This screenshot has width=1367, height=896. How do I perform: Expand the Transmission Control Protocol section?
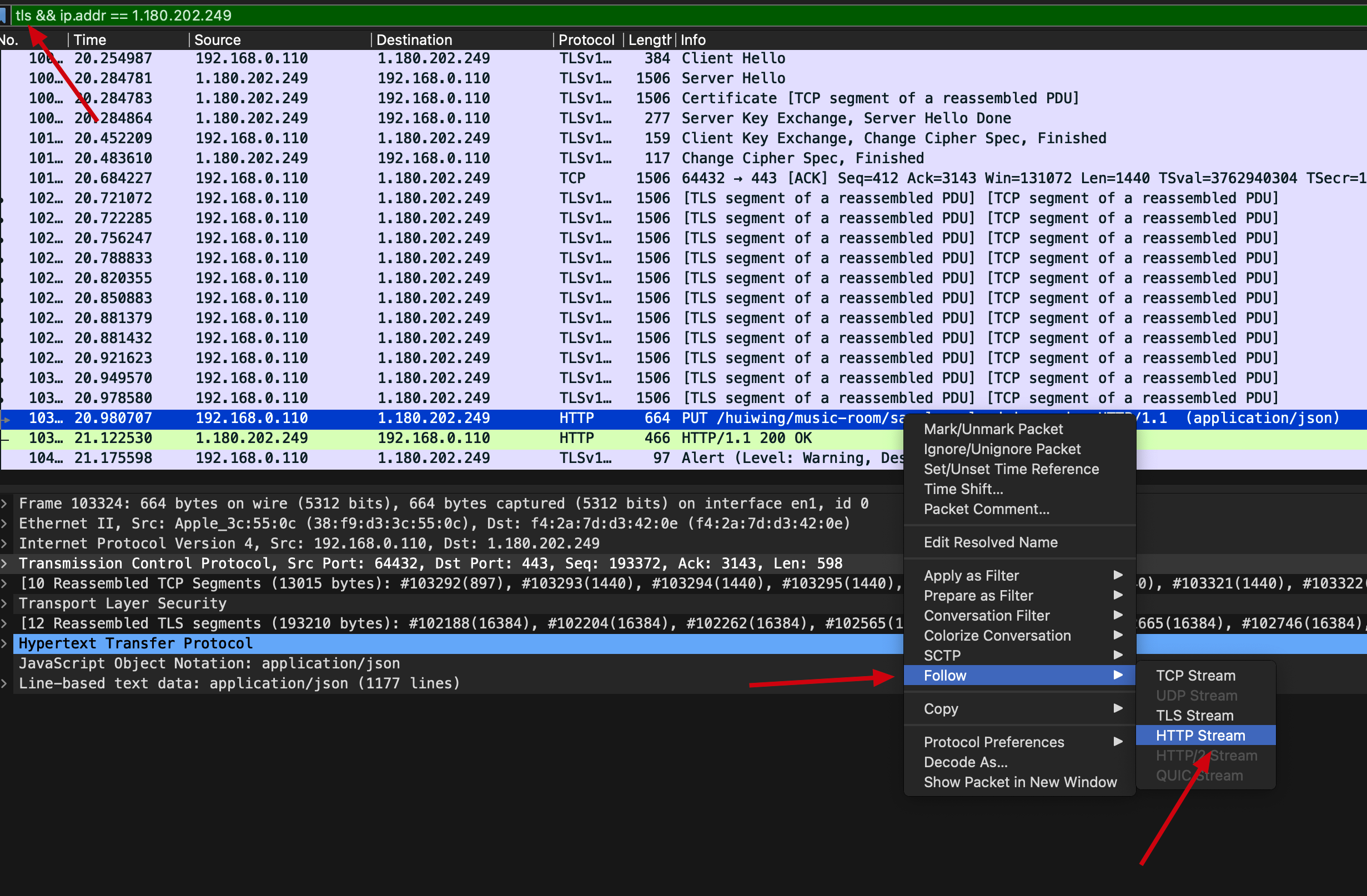[4, 563]
